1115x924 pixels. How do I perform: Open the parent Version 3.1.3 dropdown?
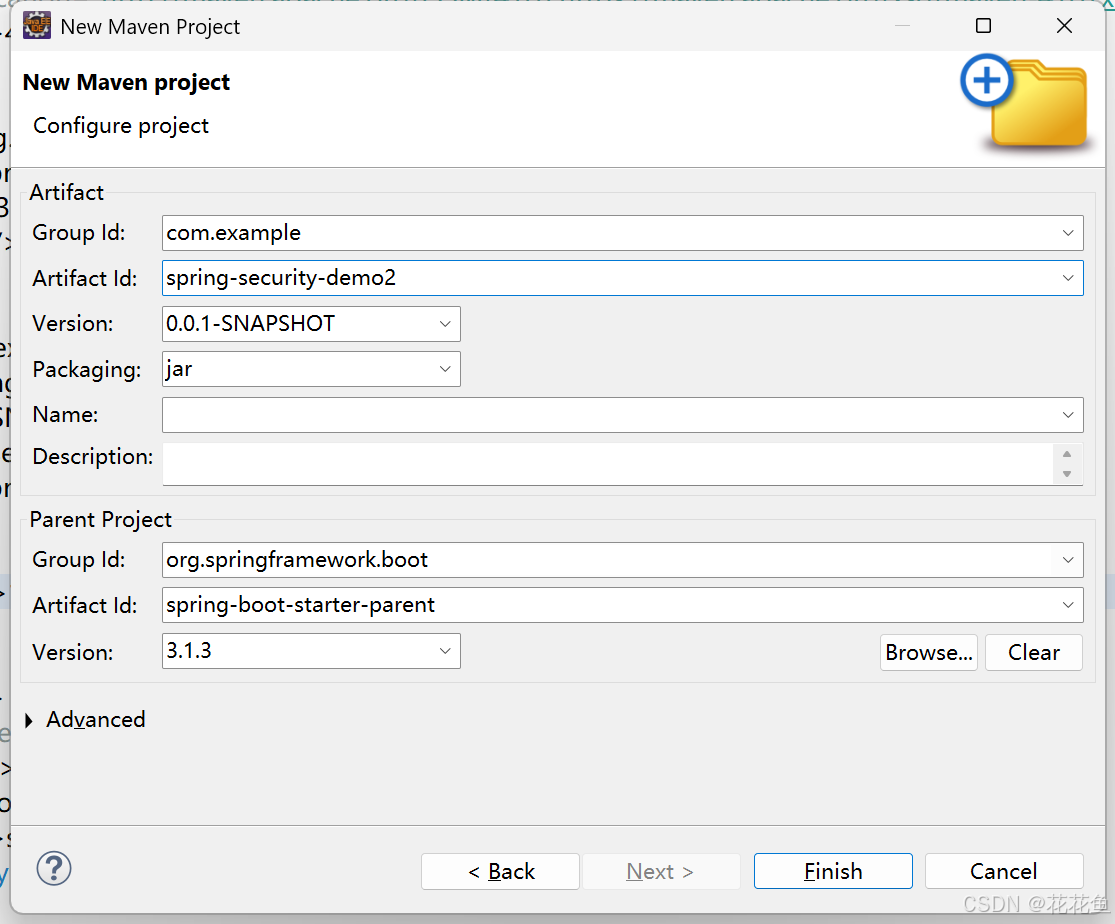[x=445, y=651]
